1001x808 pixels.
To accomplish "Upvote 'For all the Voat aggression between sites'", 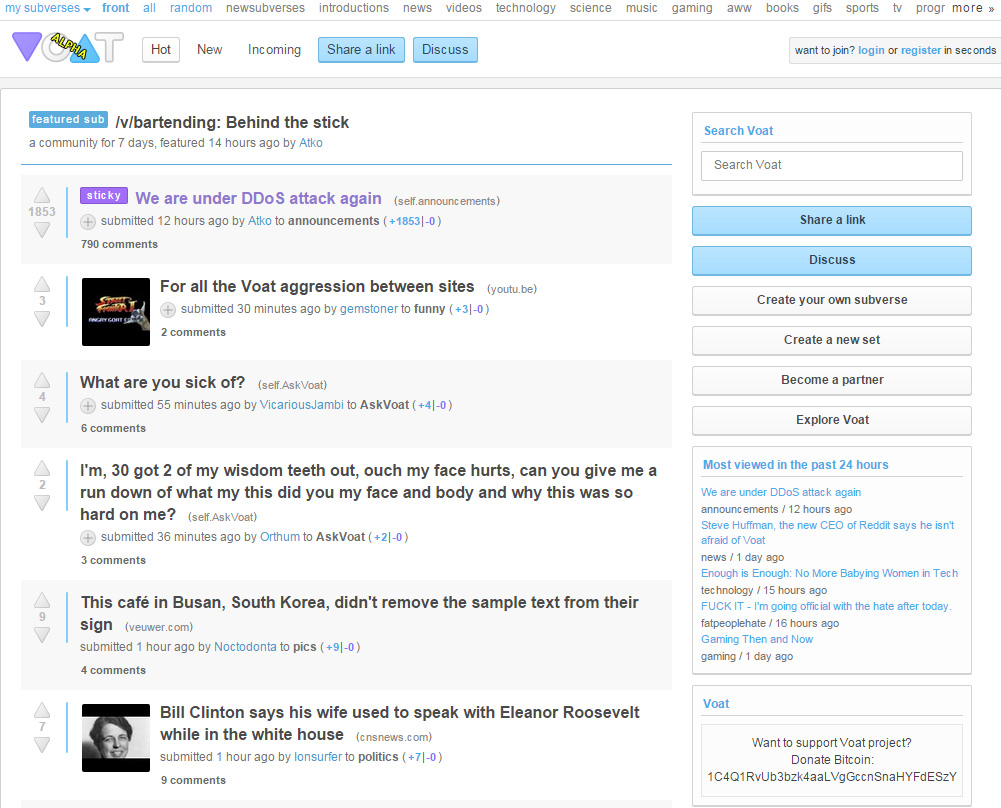I will click(42, 284).
